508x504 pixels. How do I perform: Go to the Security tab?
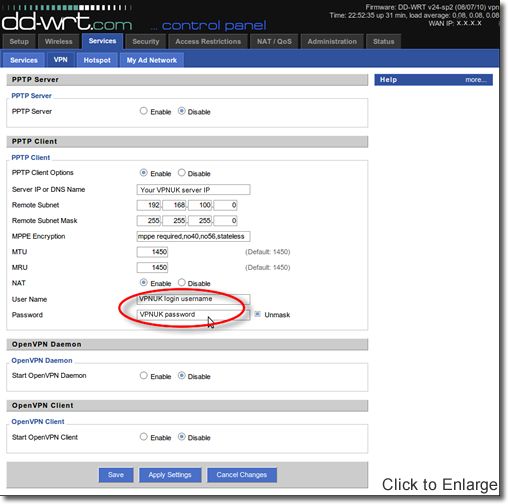[x=146, y=42]
